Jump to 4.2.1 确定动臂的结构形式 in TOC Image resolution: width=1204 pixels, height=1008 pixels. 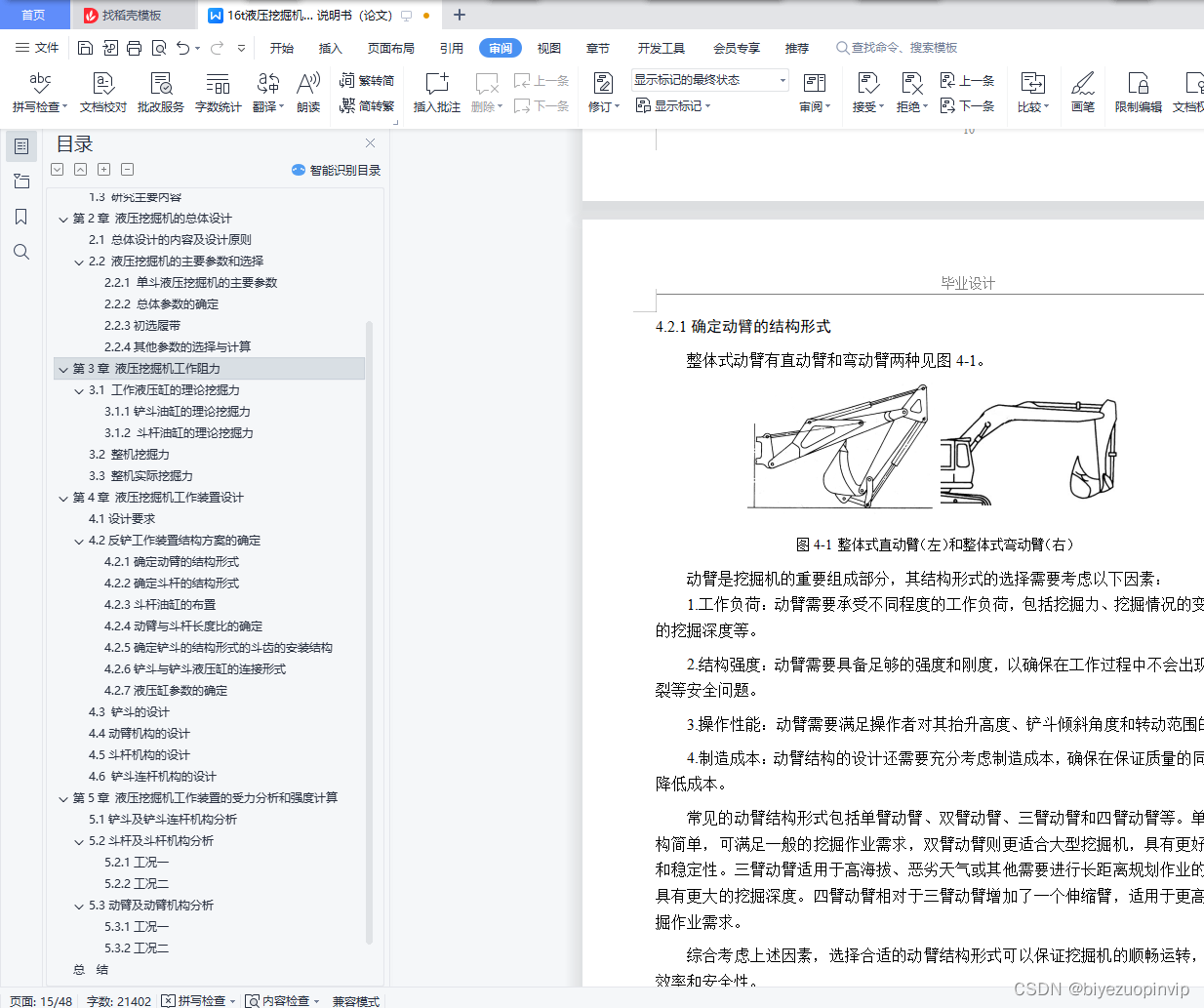[x=172, y=562]
